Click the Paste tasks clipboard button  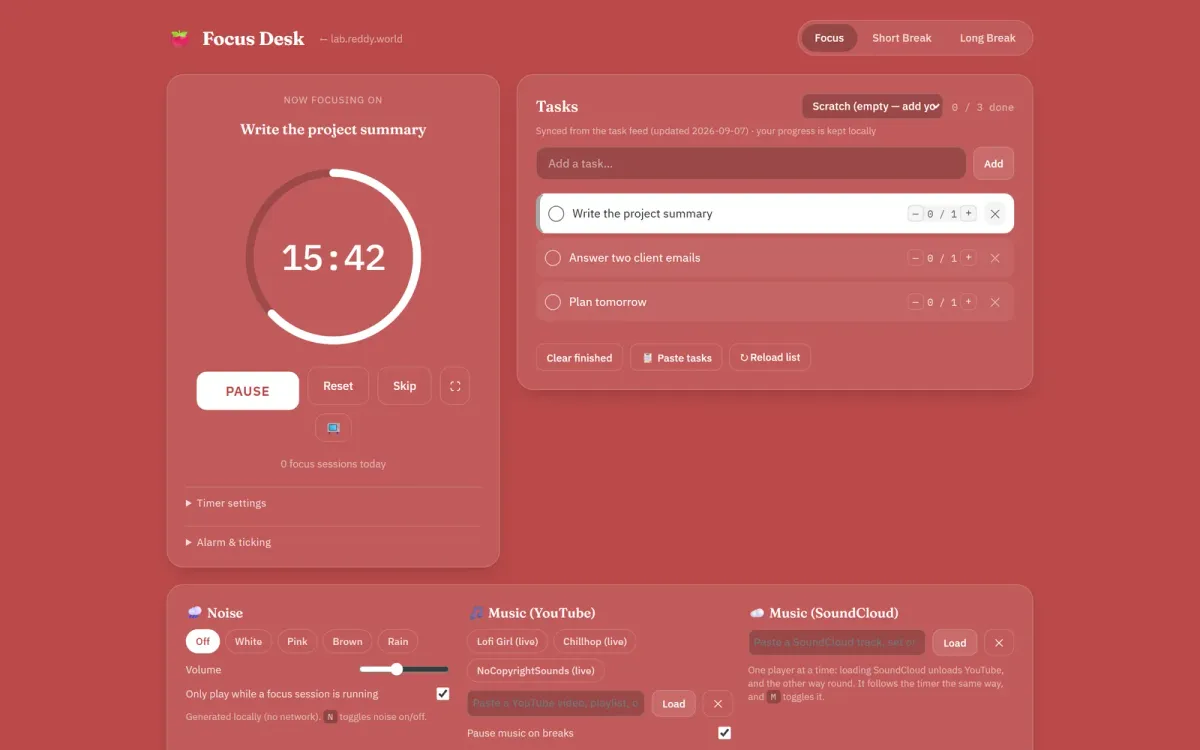(x=677, y=358)
